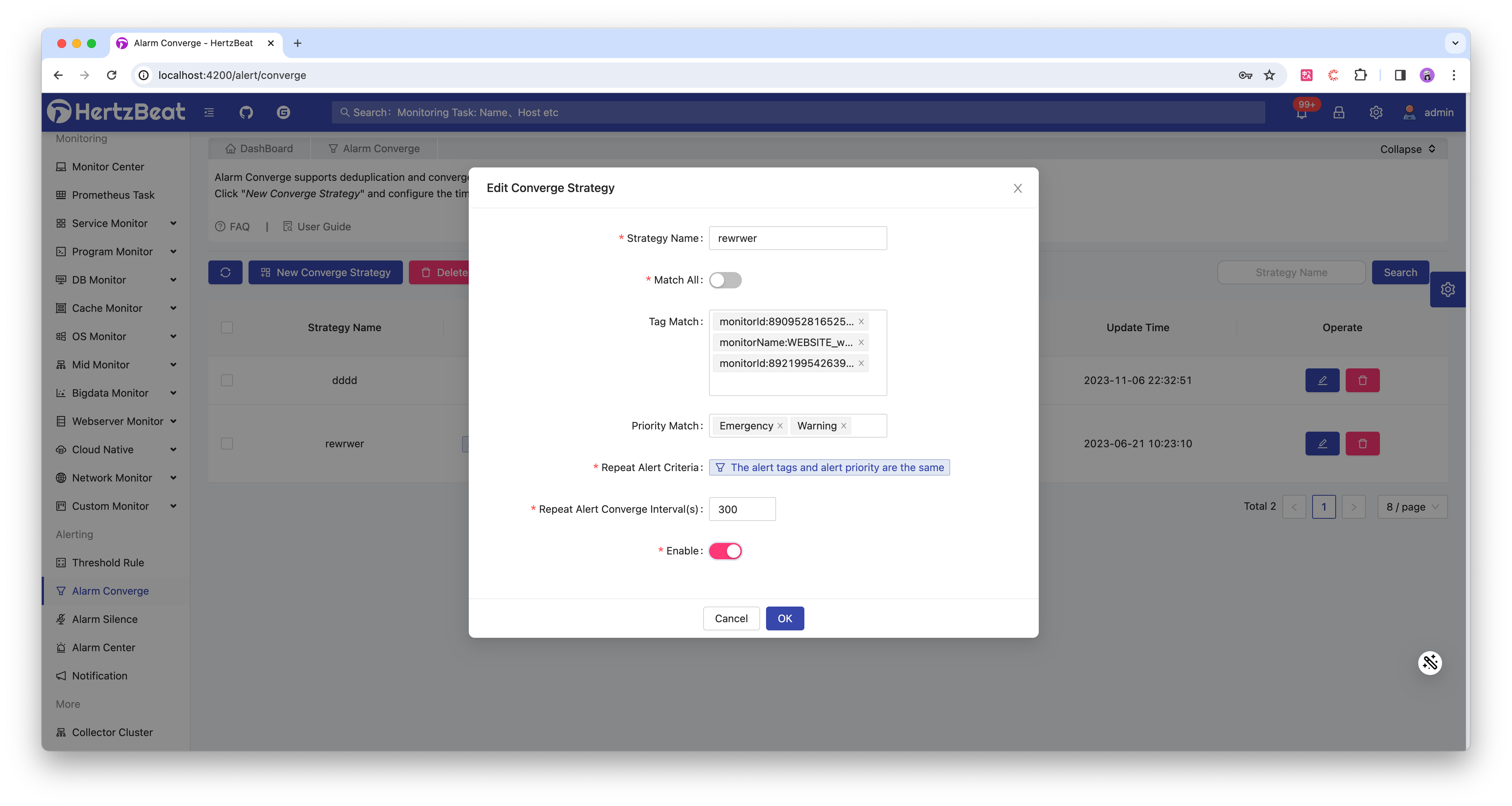
Task: Click the GitHub icon in header
Action: tap(246, 112)
